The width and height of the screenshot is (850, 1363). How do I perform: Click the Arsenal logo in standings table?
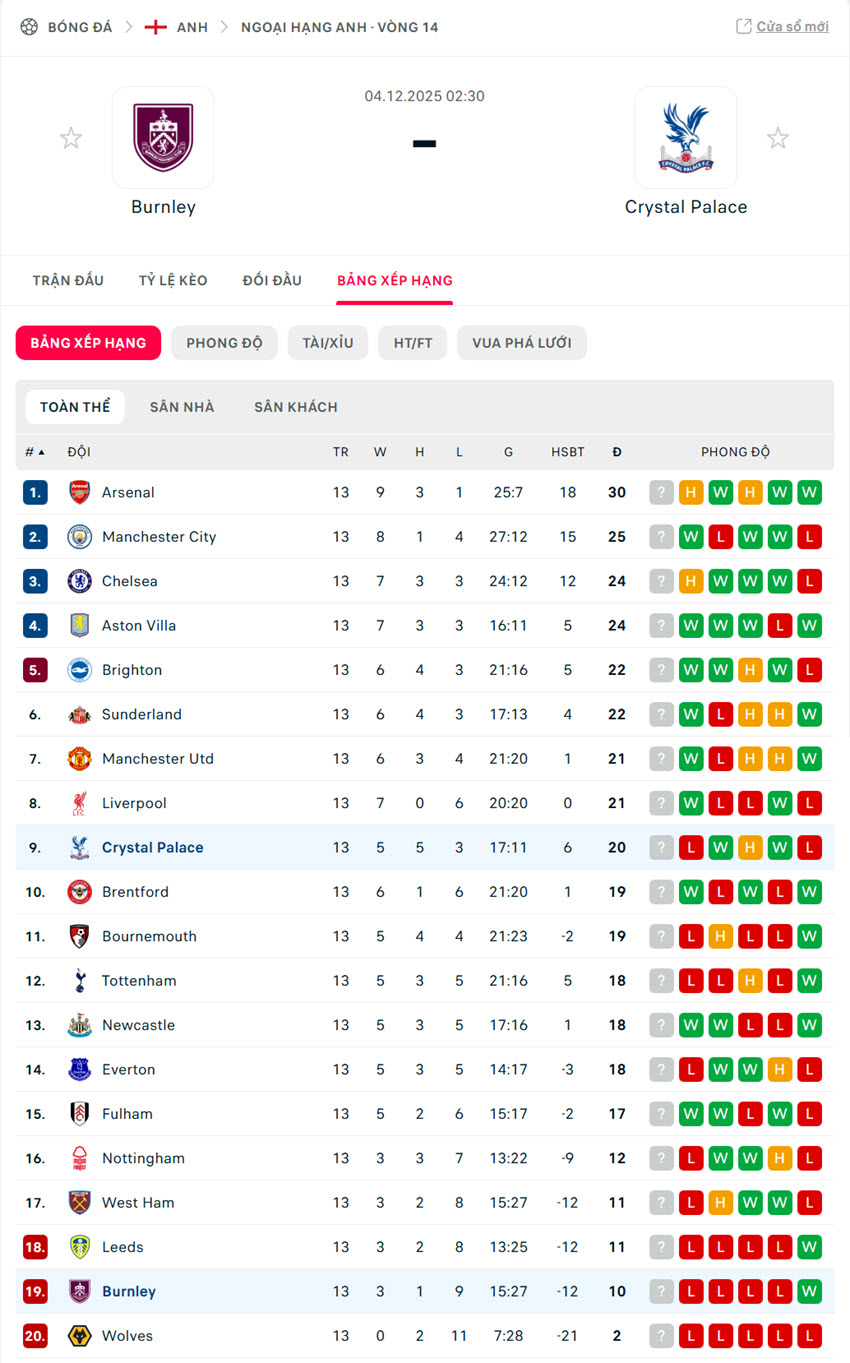pos(79,492)
